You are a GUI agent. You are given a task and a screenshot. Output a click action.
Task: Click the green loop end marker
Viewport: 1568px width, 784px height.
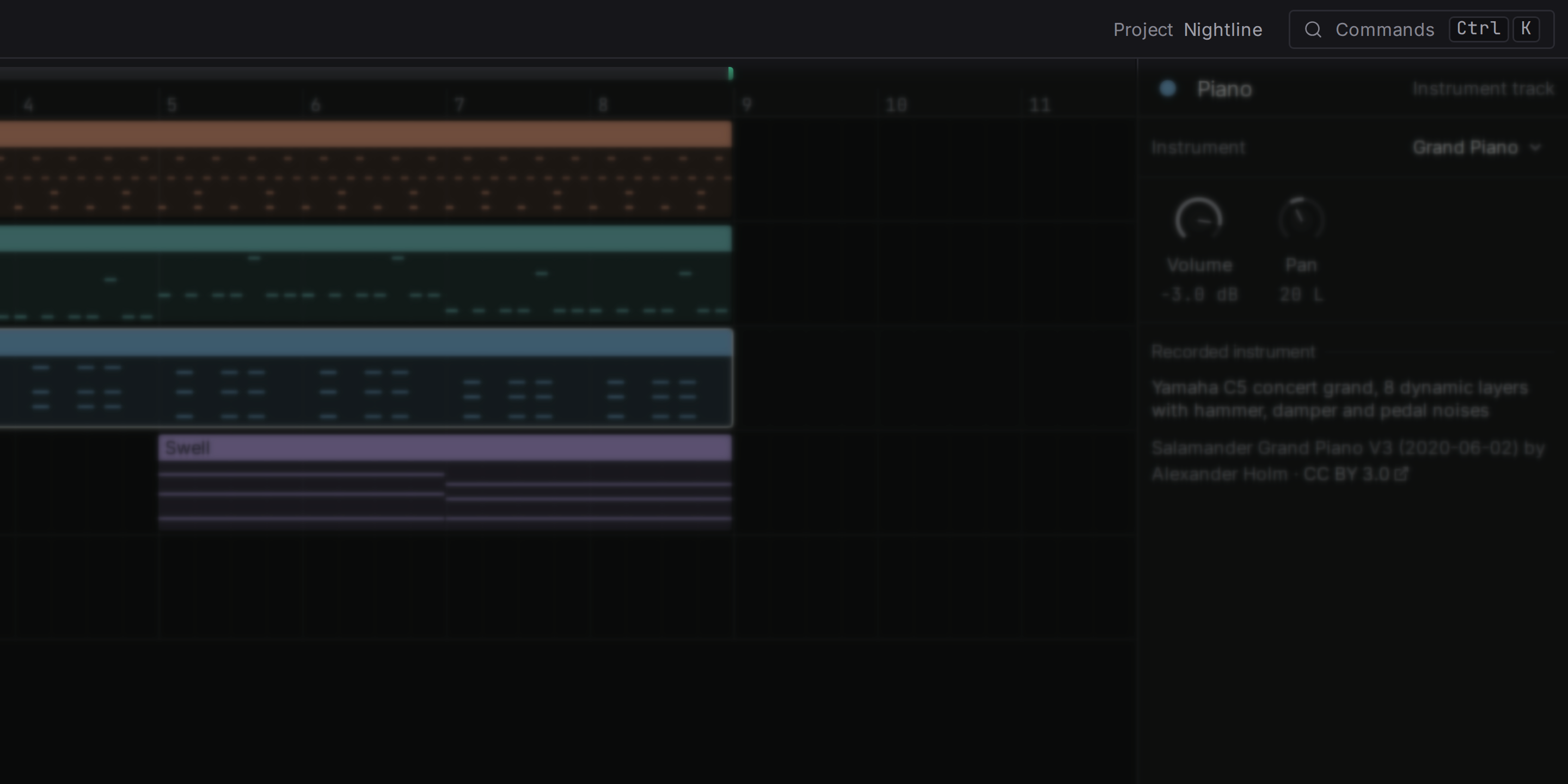coord(731,73)
